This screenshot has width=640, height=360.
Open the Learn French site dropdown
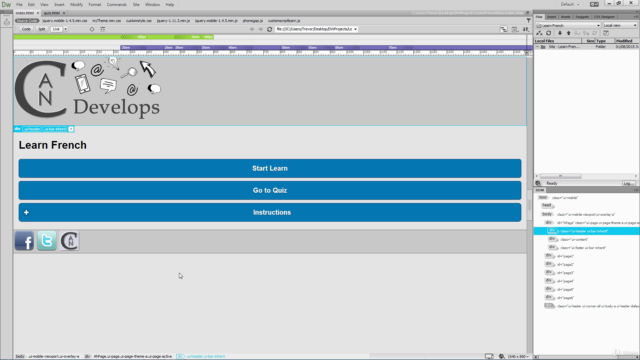pyautogui.click(x=568, y=25)
